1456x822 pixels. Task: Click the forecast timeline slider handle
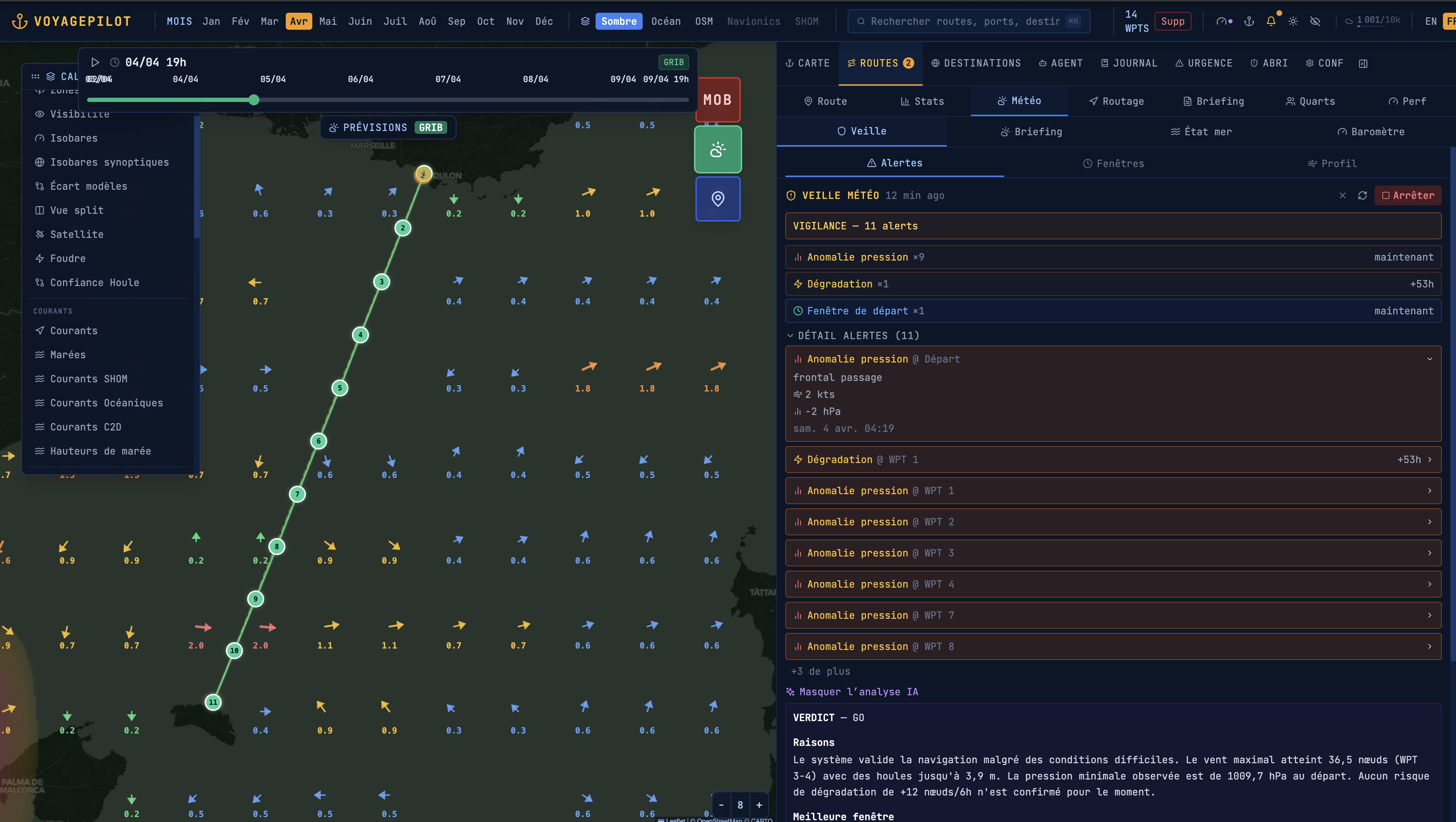254,100
